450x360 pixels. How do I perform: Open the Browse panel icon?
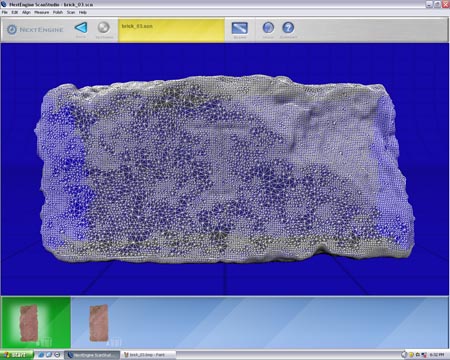[x=240, y=28]
